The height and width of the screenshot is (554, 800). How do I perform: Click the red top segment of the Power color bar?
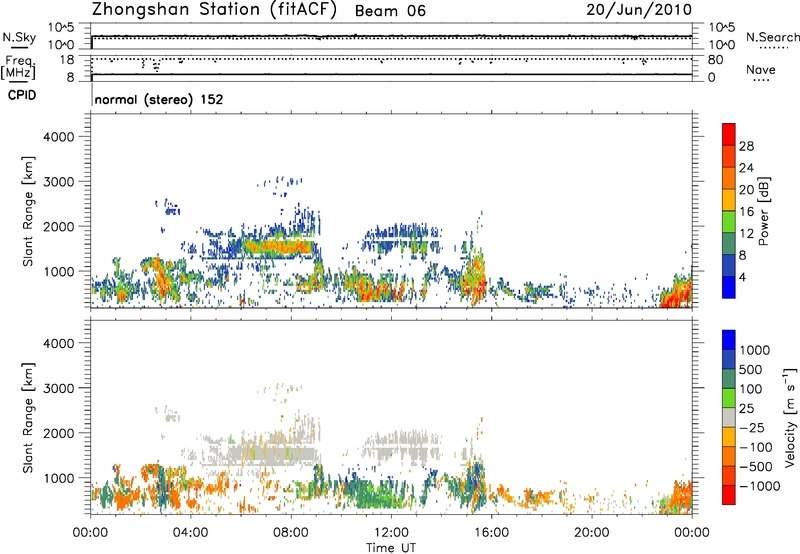click(729, 134)
